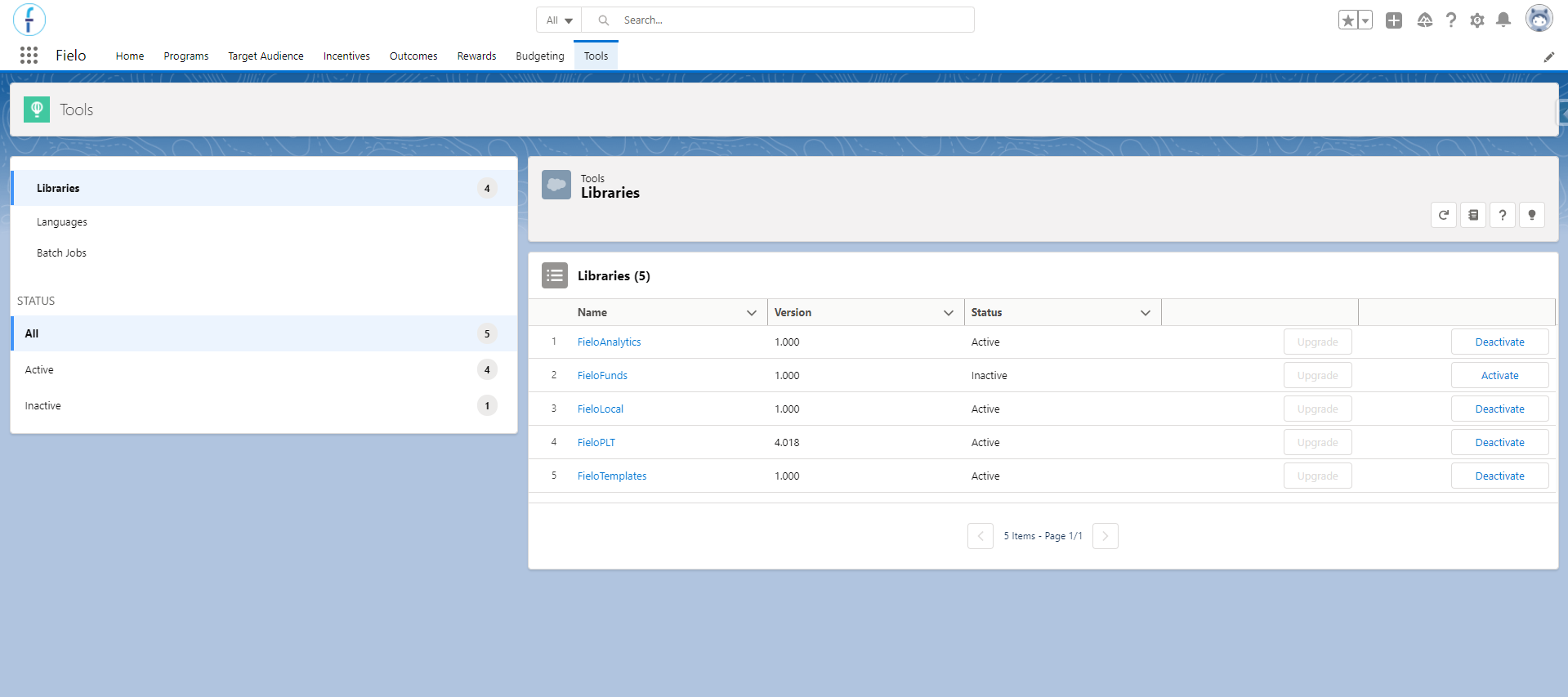Open the Setup gear menu

pyautogui.click(x=1477, y=20)
